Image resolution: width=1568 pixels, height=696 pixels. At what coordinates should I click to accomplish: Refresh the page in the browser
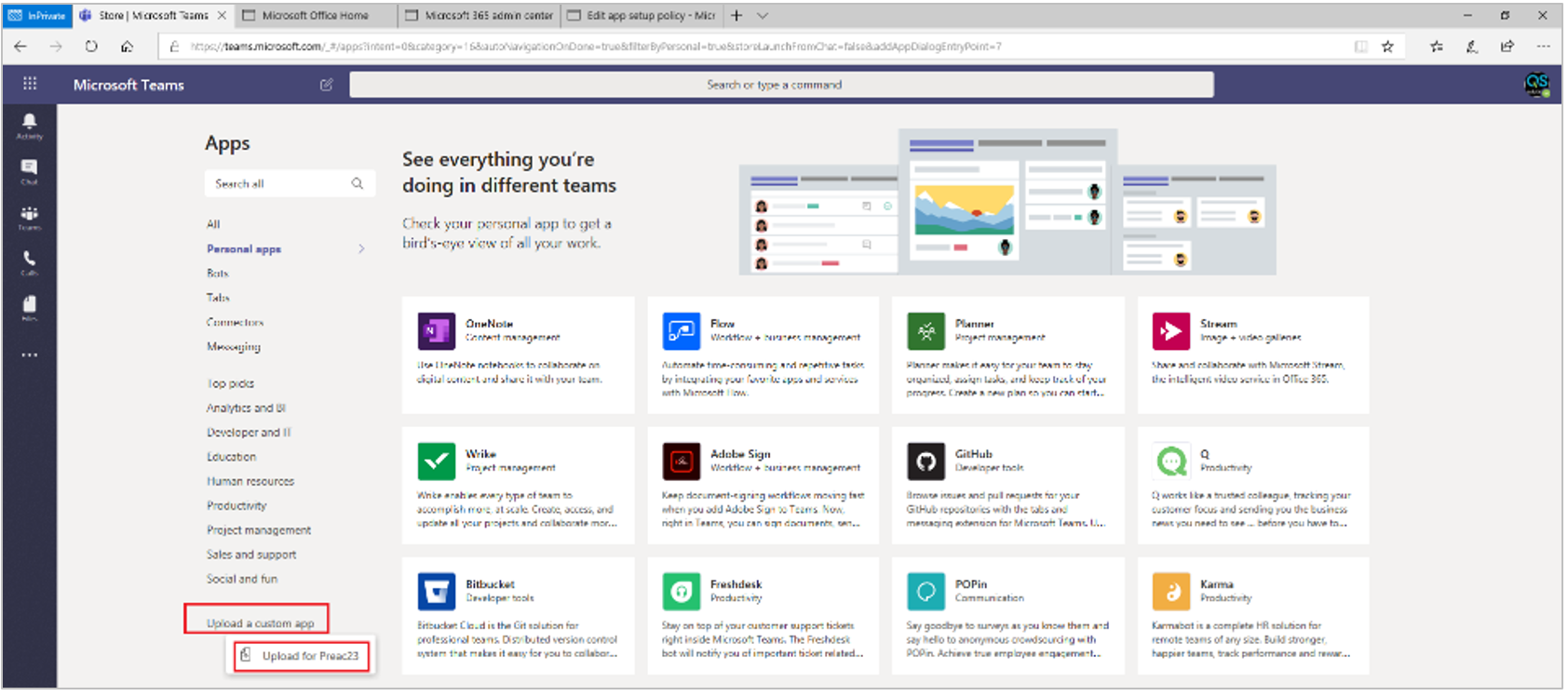point(91,47)
